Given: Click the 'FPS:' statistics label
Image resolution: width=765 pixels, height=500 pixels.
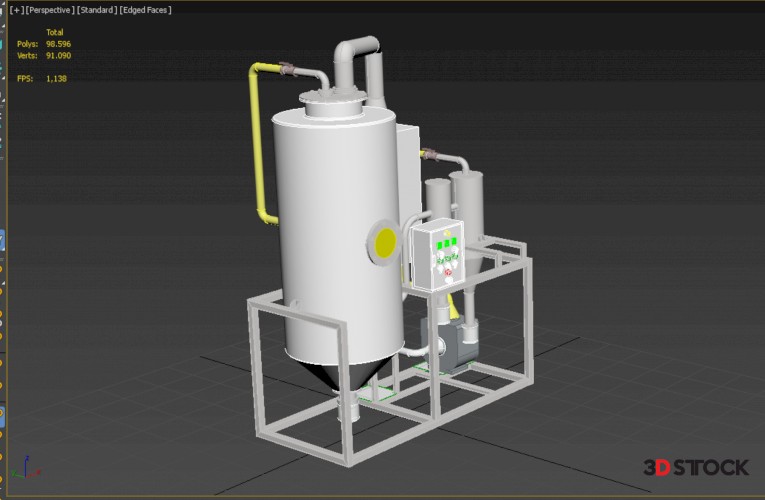Looking at the screenshot, I should pyautogui.click(x=25, y=79).
